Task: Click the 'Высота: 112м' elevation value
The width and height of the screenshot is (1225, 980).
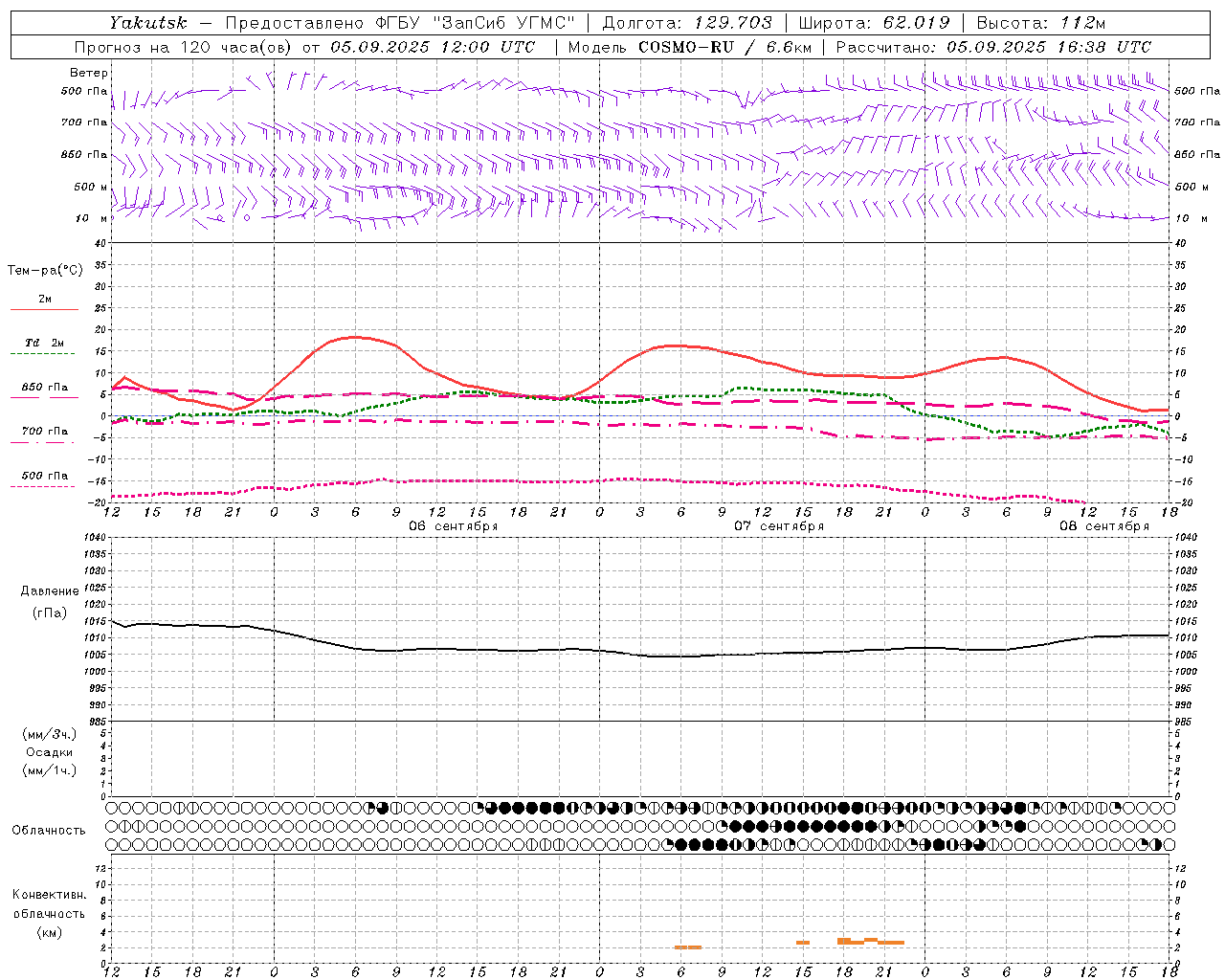Action: (x=1041, y=23)
